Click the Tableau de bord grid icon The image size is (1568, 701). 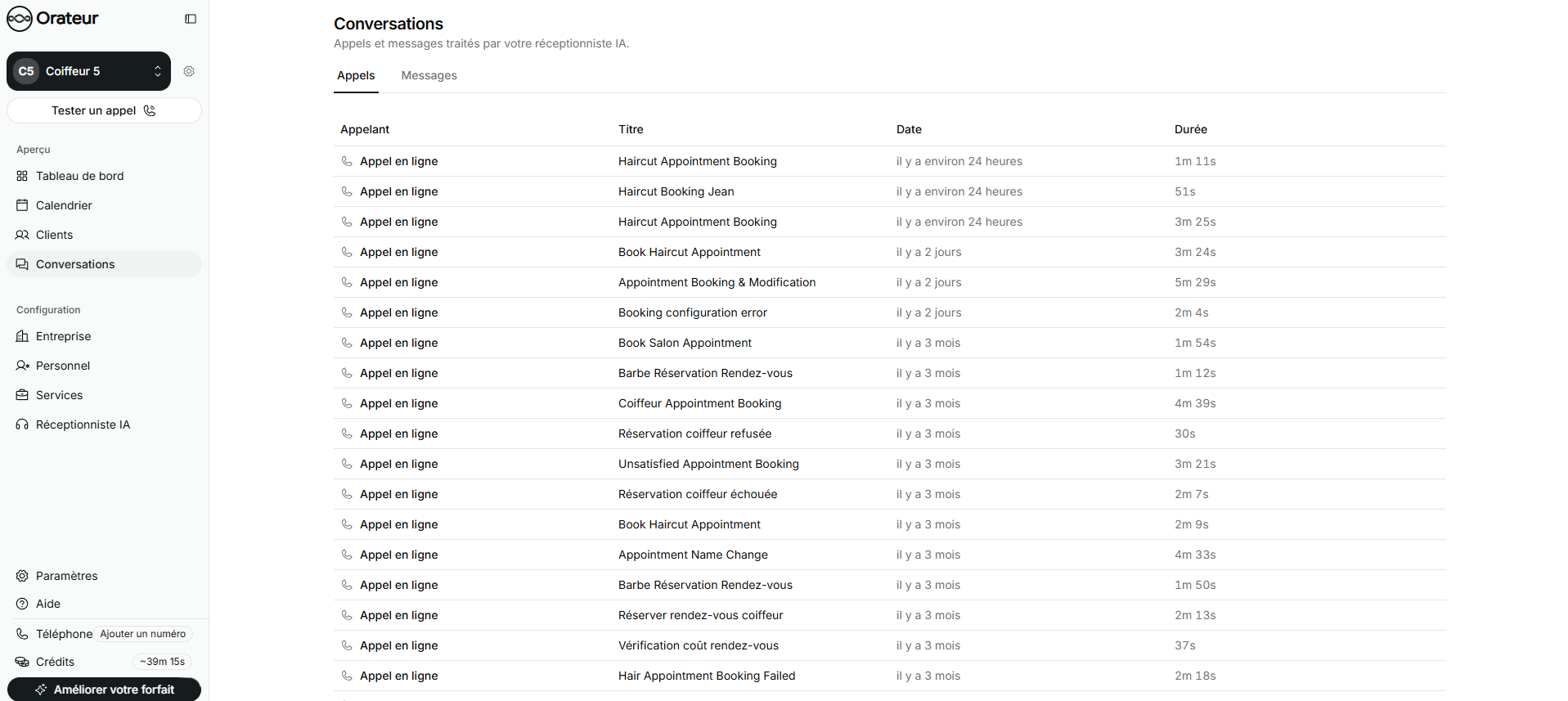tap(22, 176)
